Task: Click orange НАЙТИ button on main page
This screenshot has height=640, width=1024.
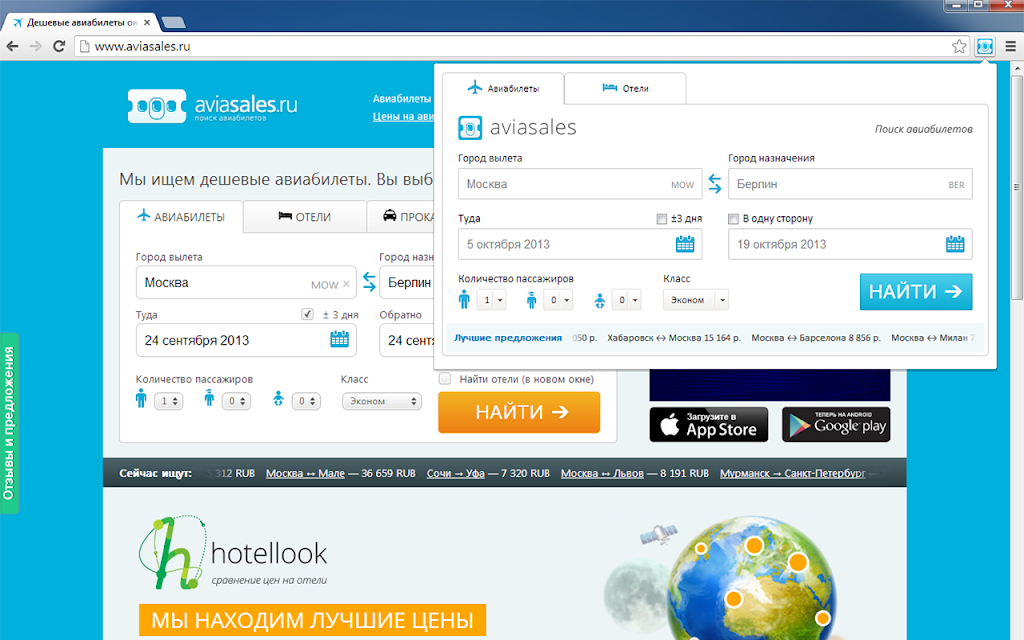Action: [519, 412]
